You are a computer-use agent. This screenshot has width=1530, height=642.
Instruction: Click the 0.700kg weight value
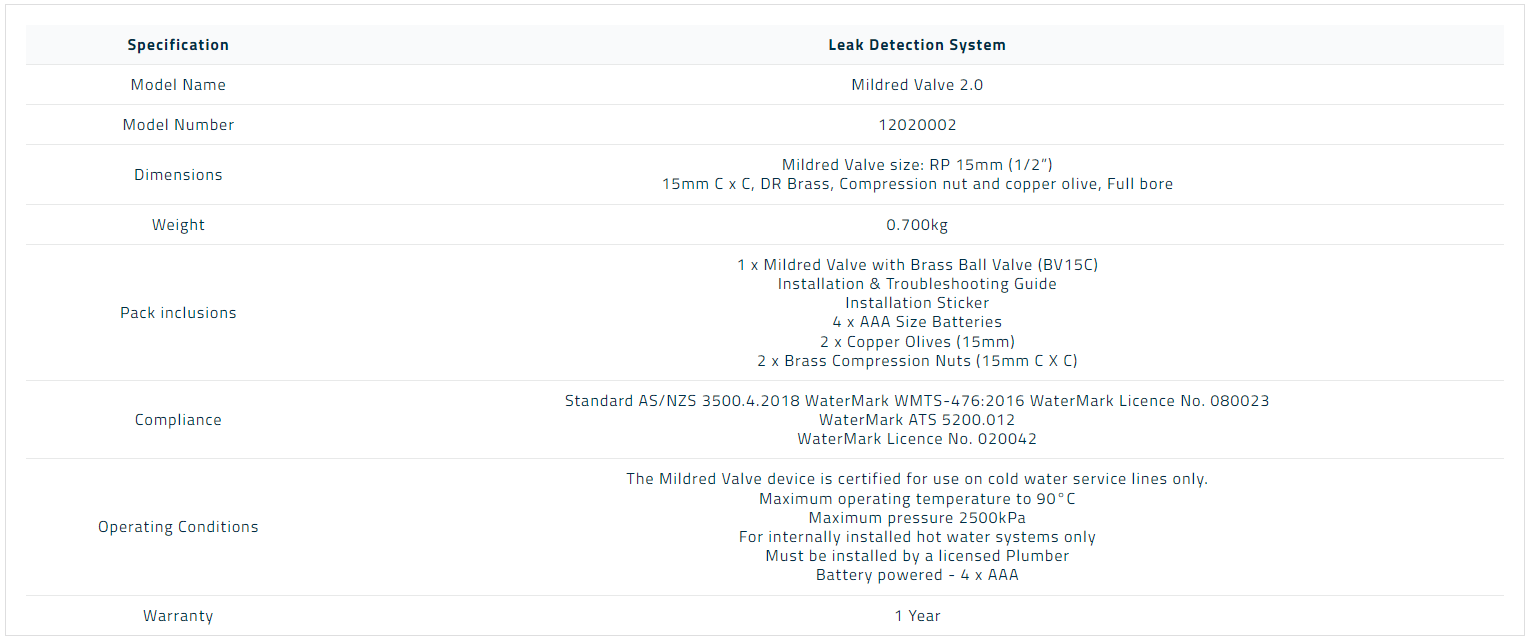pos(917,225)
